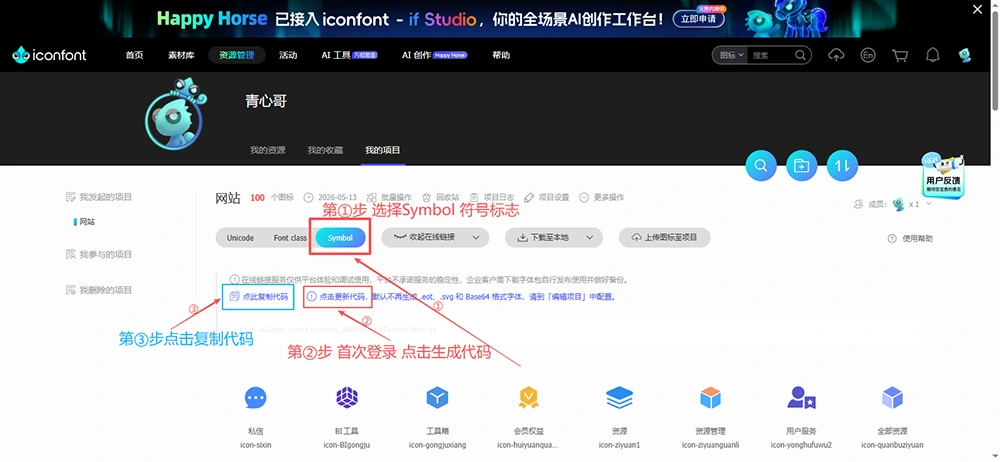Open the 图标 search type dropdown

coord(732,56)
